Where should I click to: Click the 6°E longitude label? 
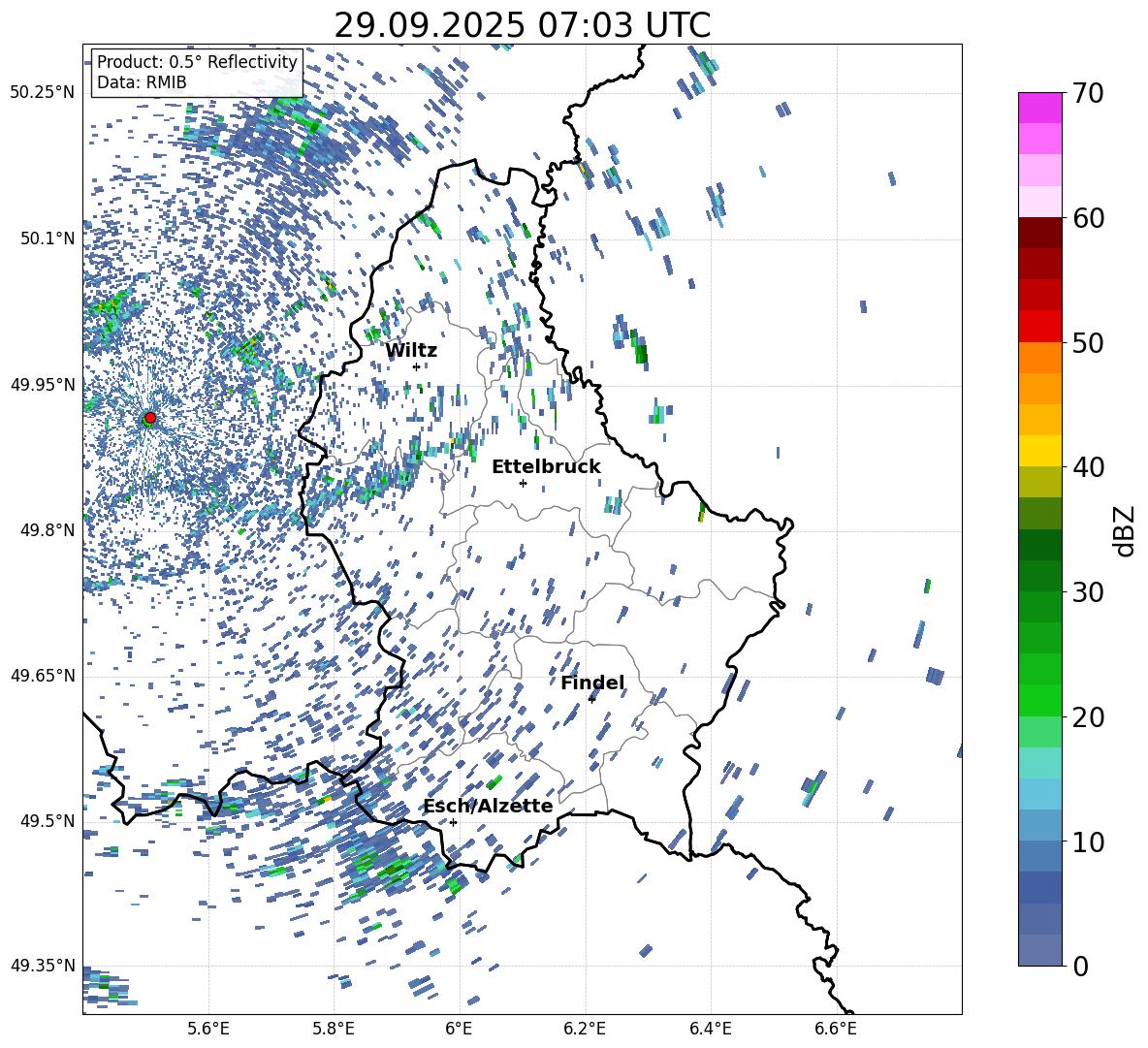click(x=459, y=1030)
